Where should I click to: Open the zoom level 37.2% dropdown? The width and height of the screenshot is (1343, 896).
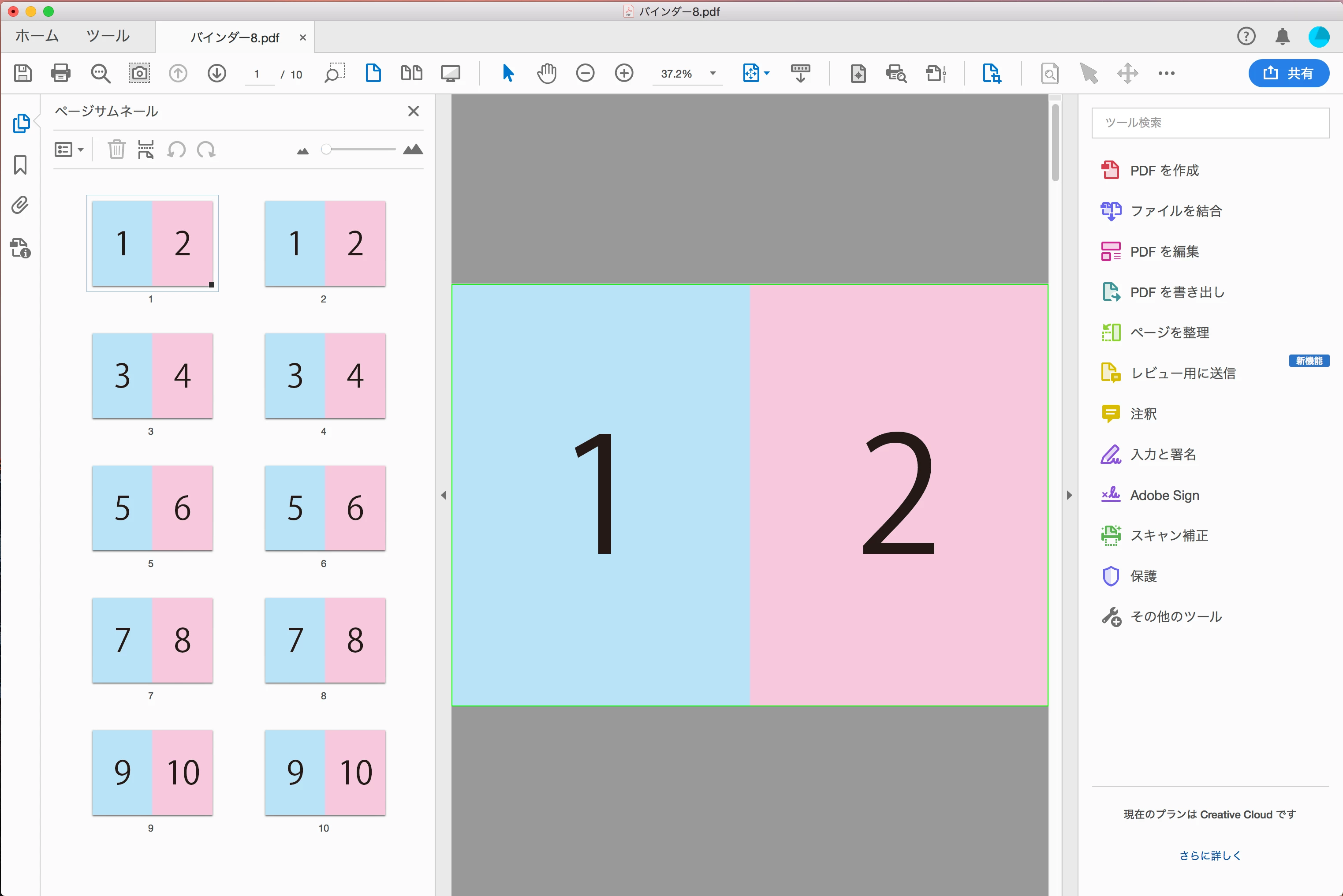[713, 73]
